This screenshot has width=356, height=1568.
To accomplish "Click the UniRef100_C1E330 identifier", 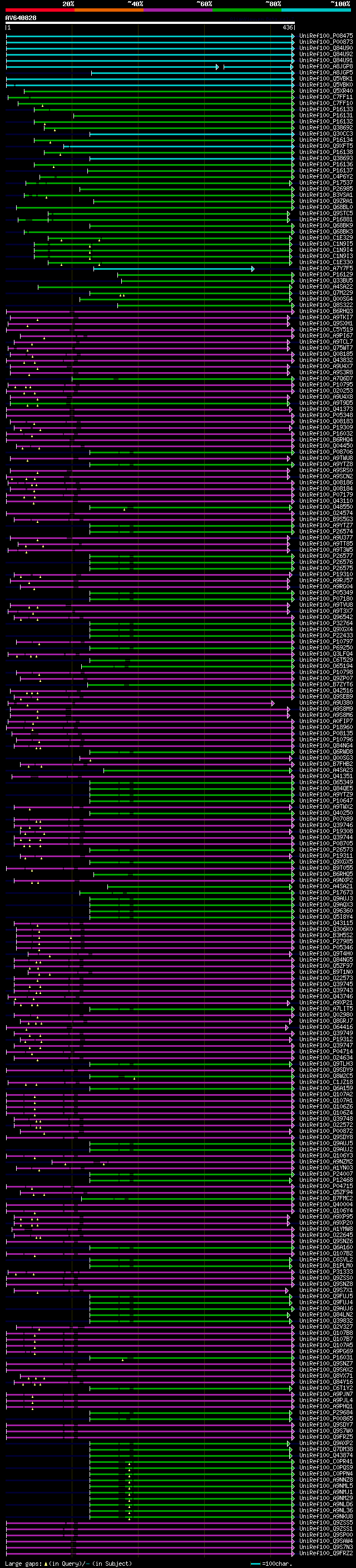I will [326, 263].
